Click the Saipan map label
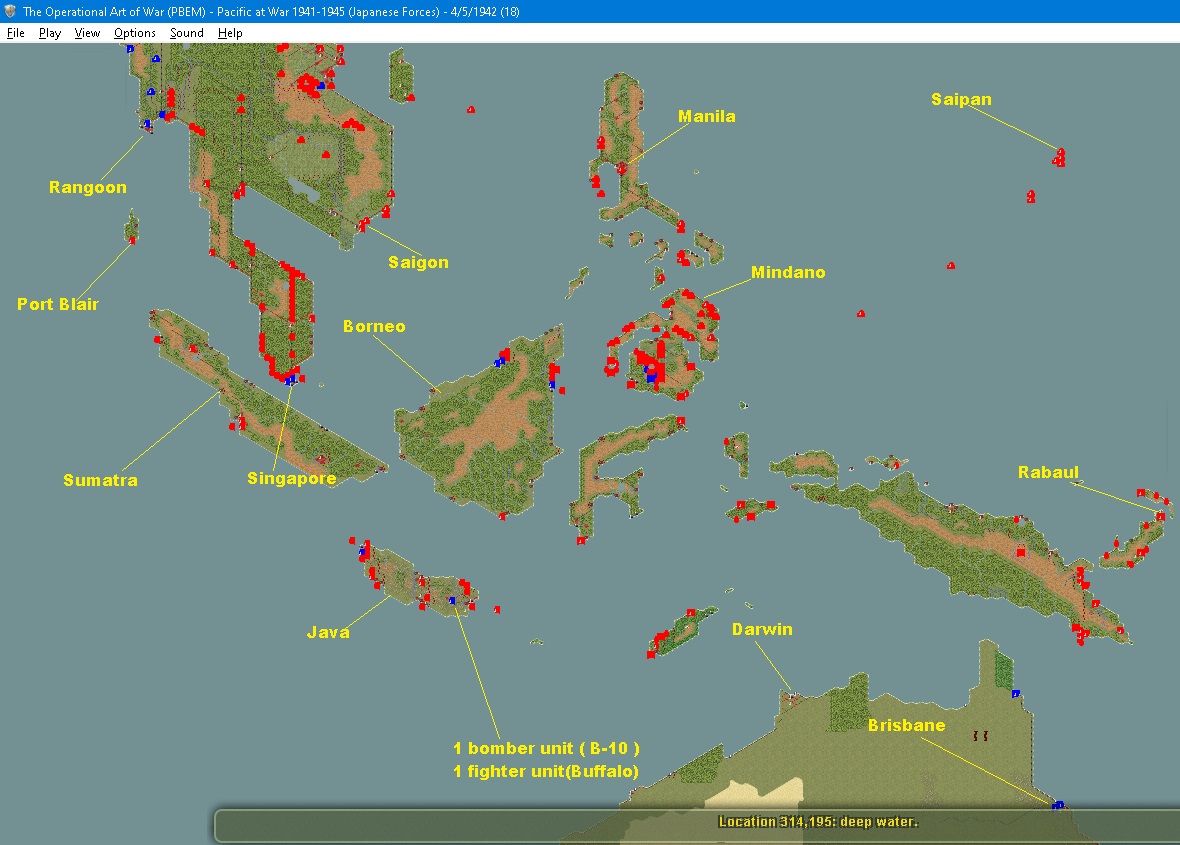The image size is (1180, 845). (961, 99)
